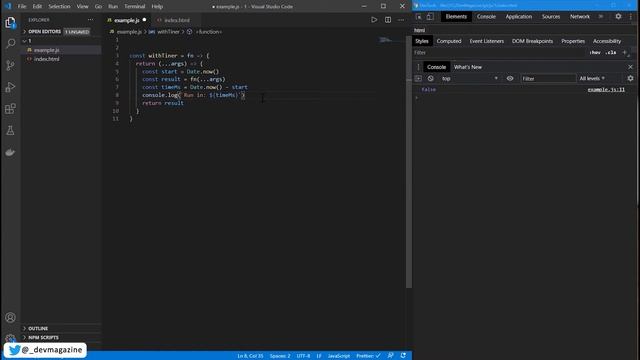
Task: Open example.js:11 source link
Action: tap(606, 89)
